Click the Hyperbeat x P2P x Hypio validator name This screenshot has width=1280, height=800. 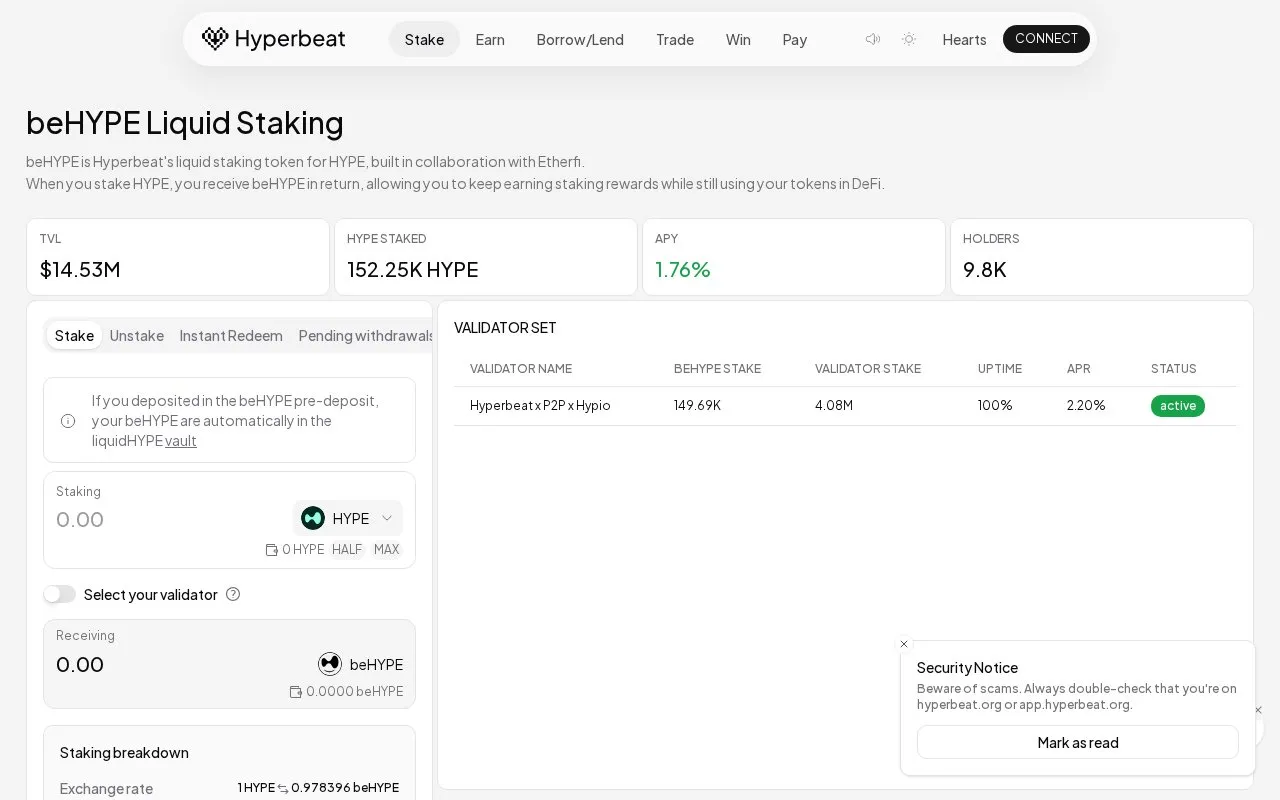pos(540,405)
